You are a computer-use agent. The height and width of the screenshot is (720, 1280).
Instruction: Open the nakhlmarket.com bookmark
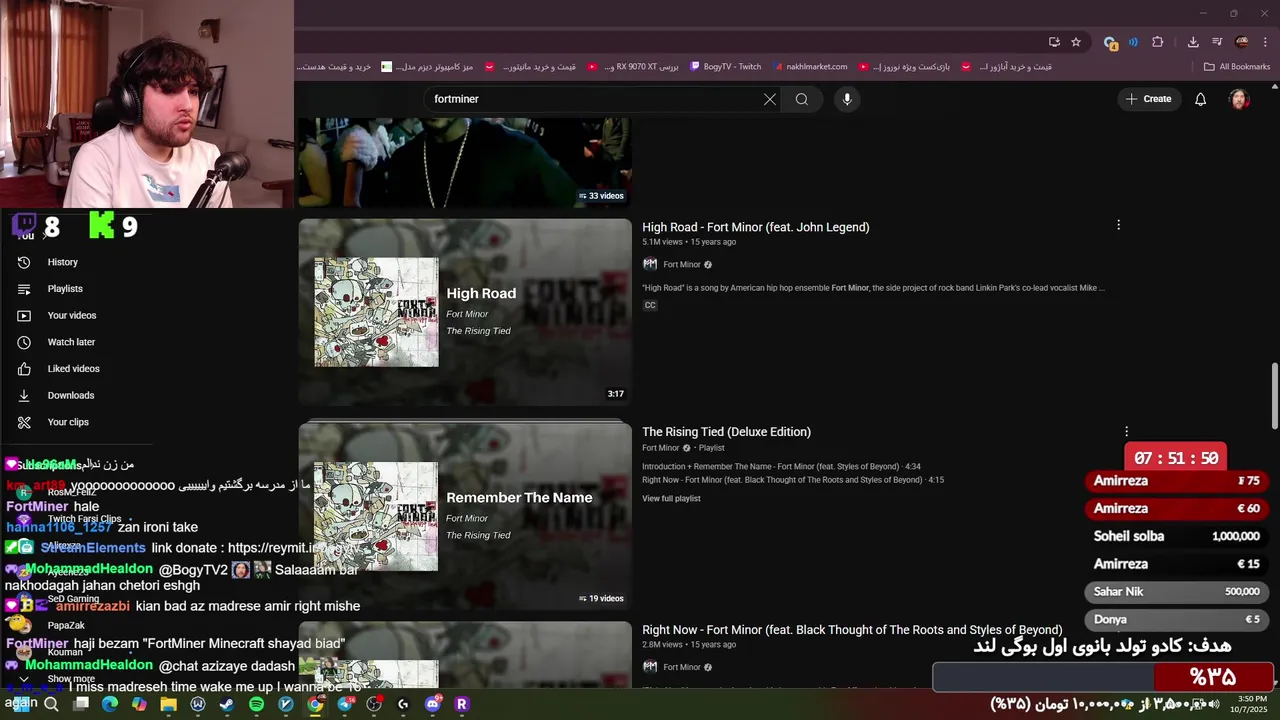809,67
